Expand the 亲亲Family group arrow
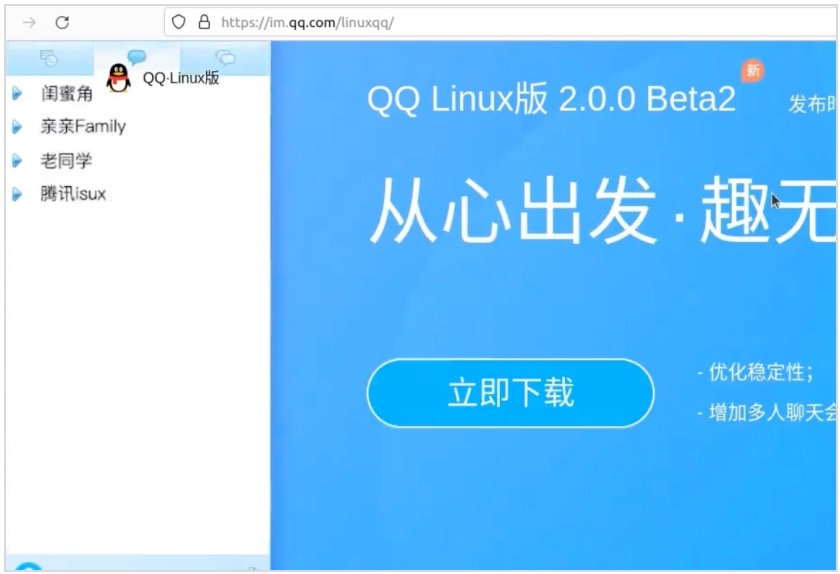Image resolution: width=840 pixels, height=574 pixels. (17, 127)
